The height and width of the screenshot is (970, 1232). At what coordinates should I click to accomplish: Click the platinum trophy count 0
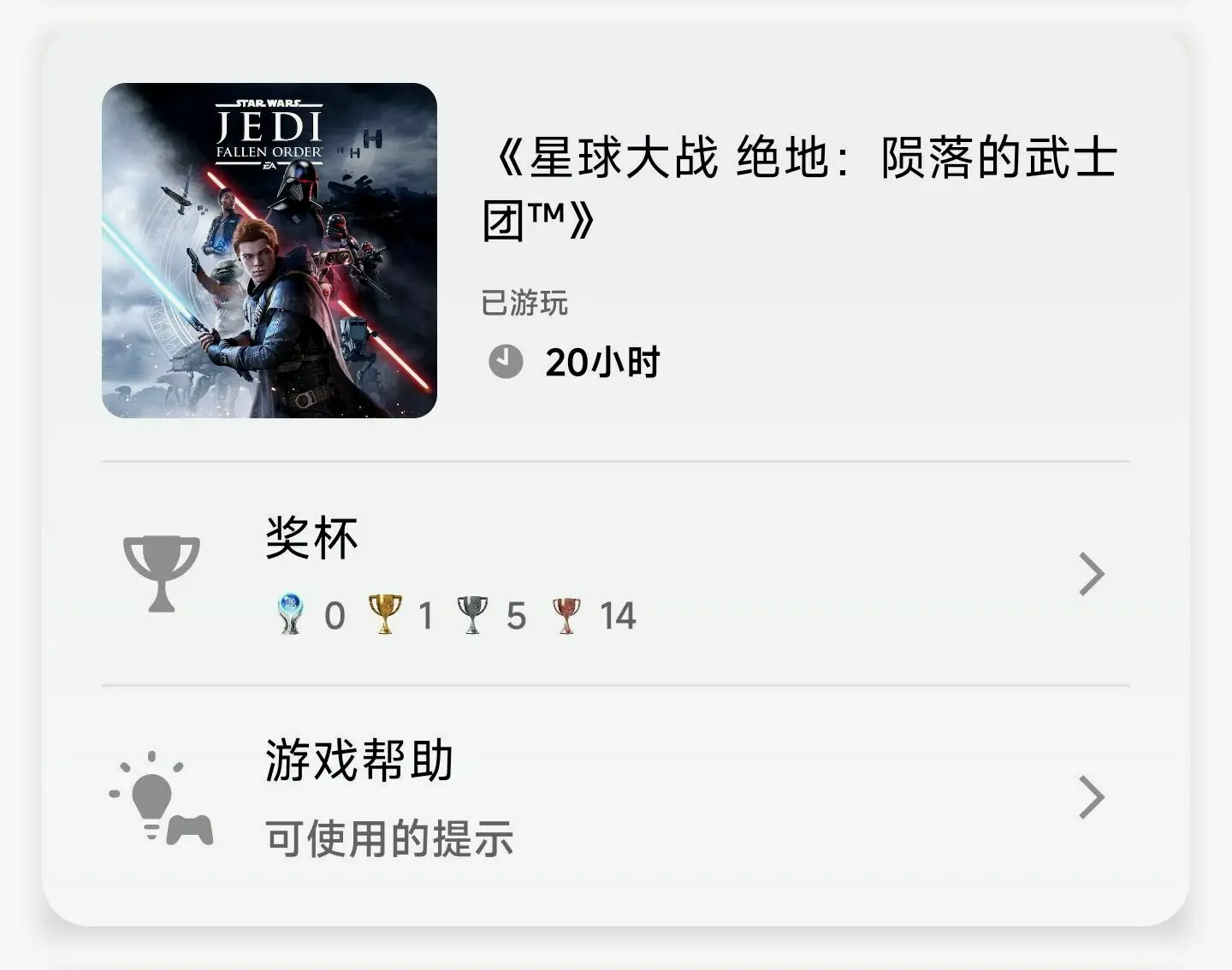[x=335, y=616]
